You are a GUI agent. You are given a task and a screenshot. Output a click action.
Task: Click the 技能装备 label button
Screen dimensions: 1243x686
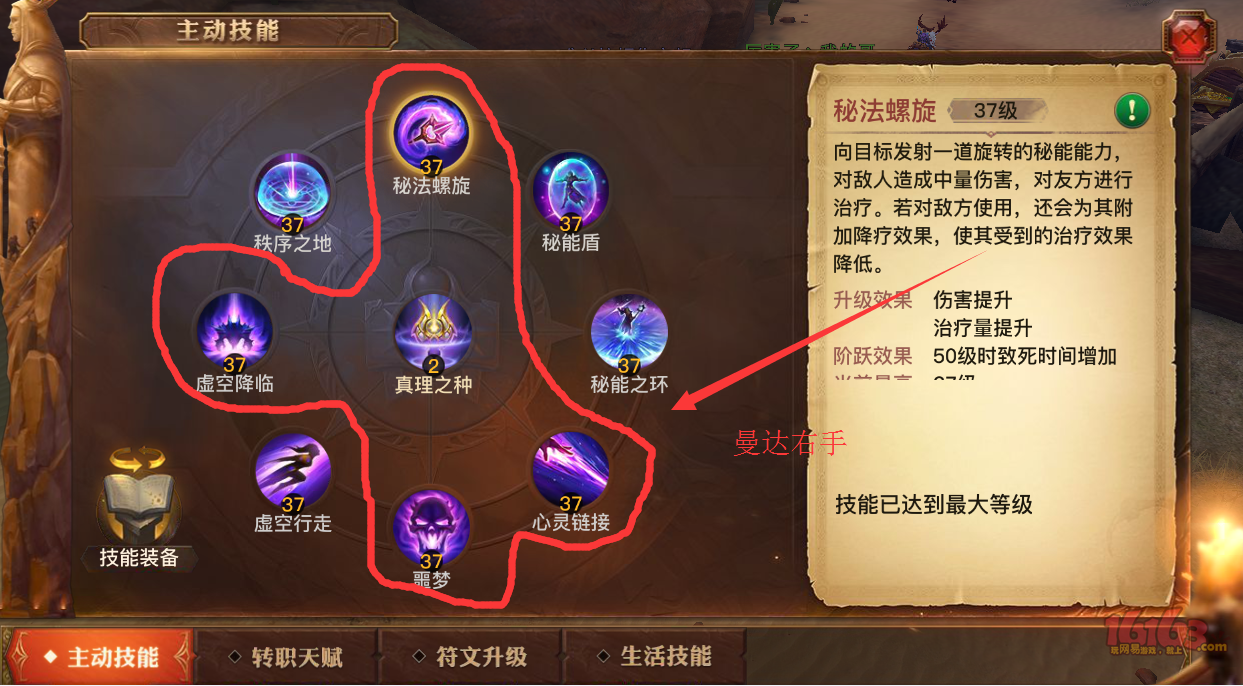(139, 558)
